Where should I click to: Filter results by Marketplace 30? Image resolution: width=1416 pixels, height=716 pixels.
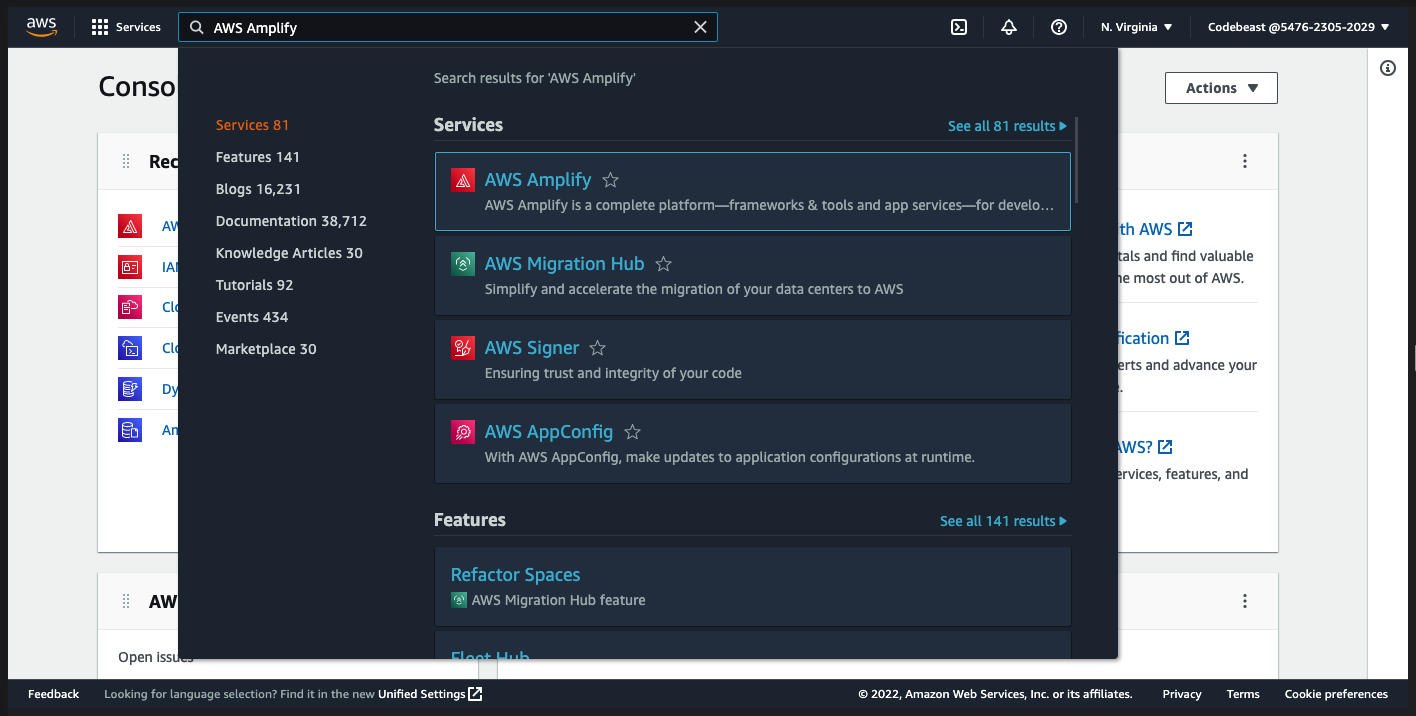click(x=266, y=349)
